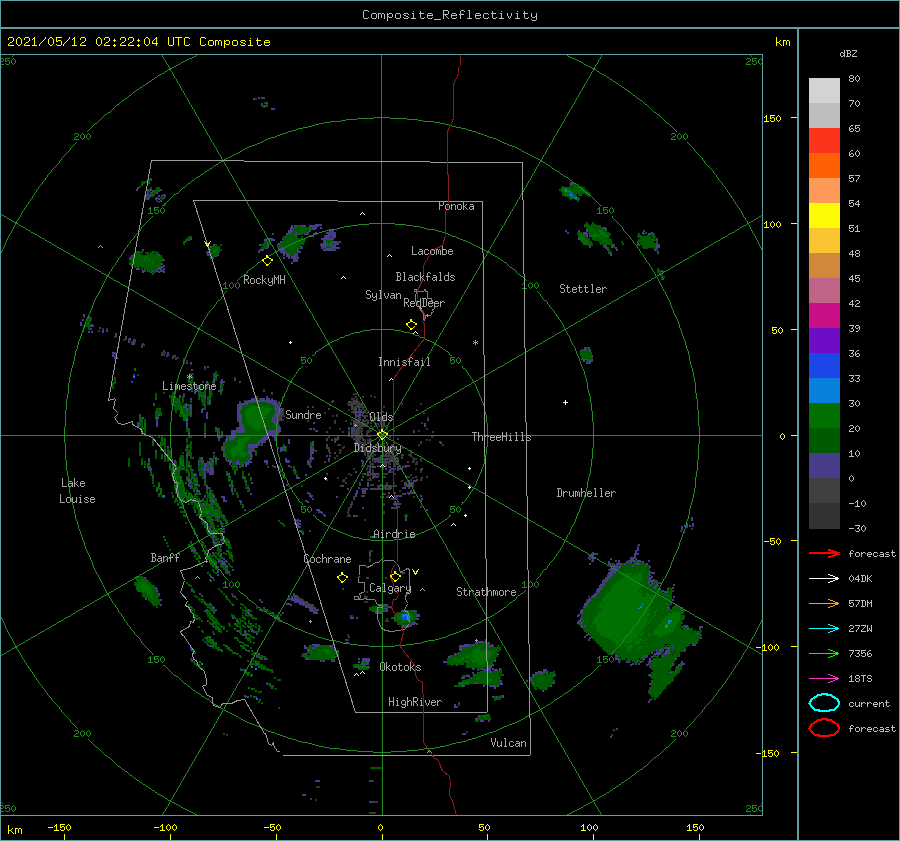
Task: Click the ThreeHills label
Action: (501, 437)
